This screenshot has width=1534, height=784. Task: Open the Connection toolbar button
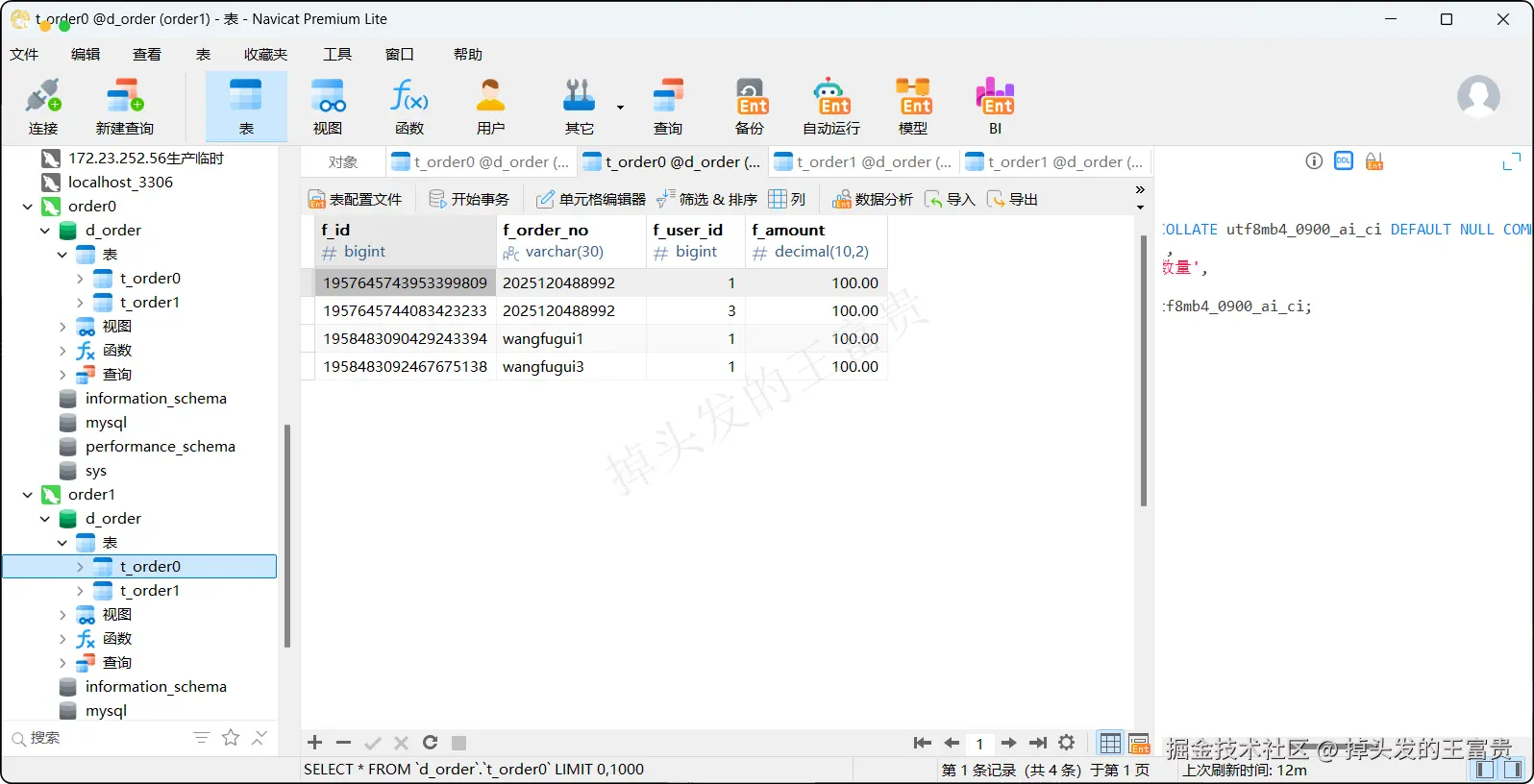click(43, 107)
